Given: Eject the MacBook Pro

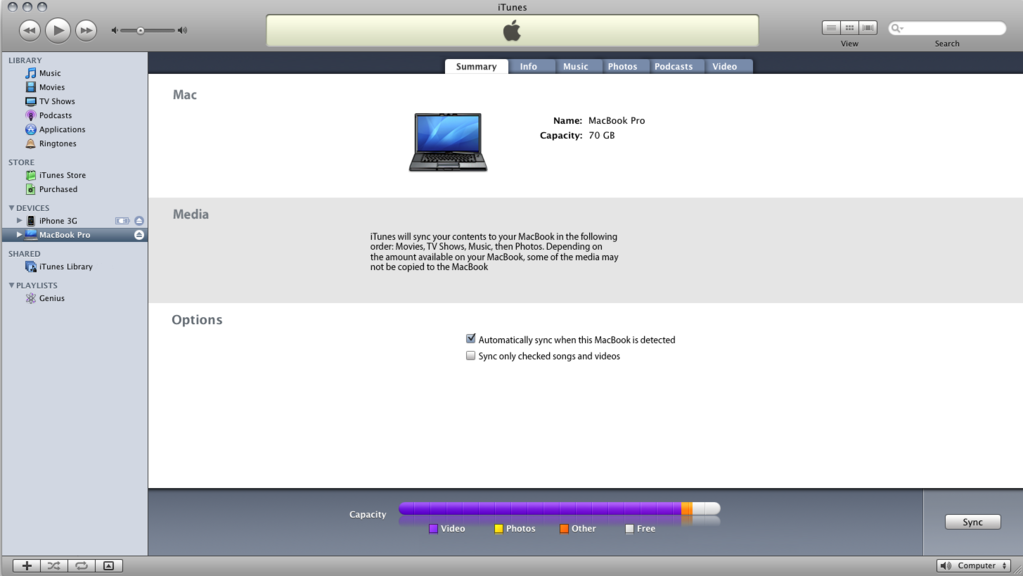Looking at the screenshot, I should [139, 235].
